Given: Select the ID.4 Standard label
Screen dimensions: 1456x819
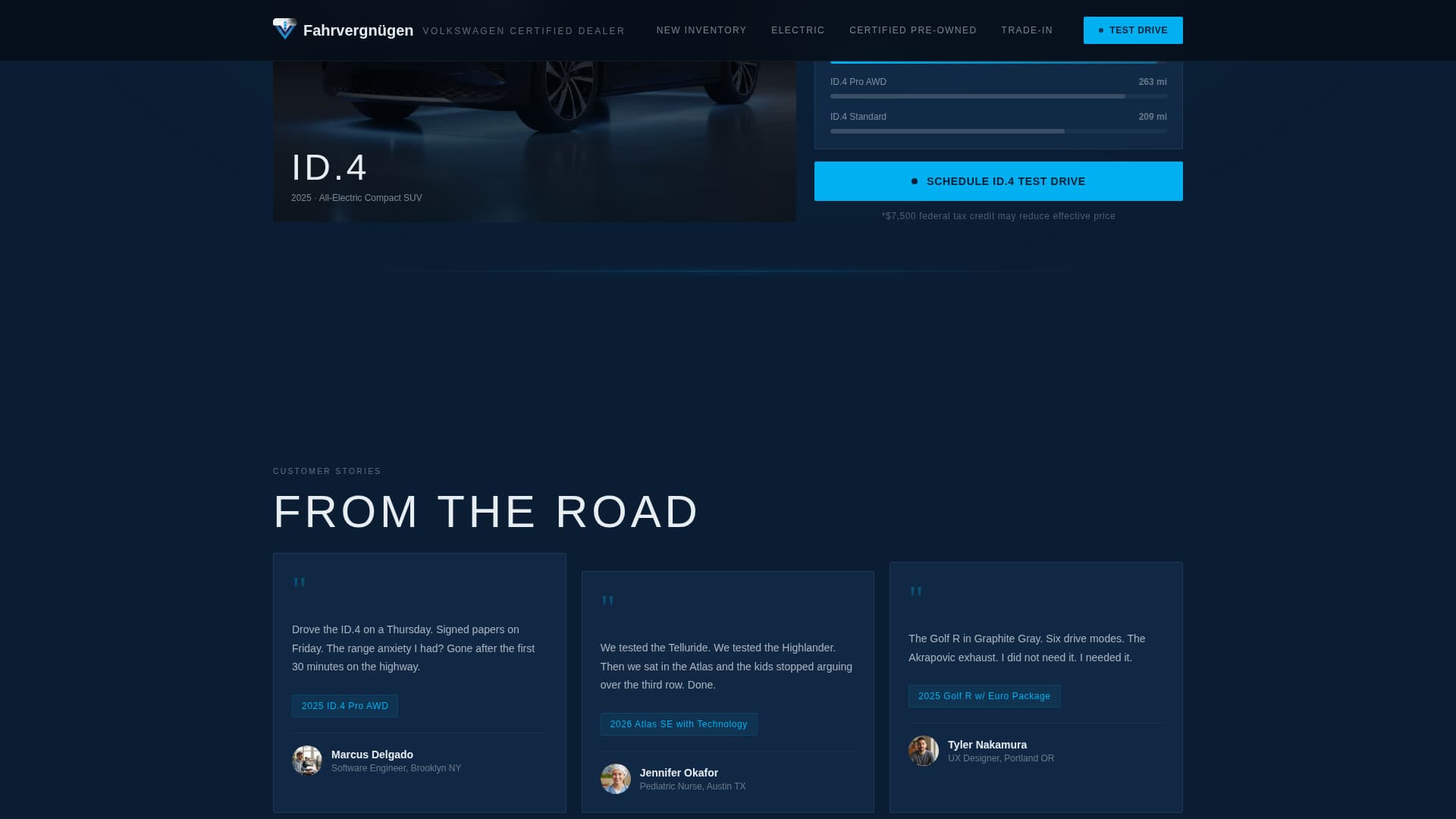Looking at the screenshot, I should point(858,117).
